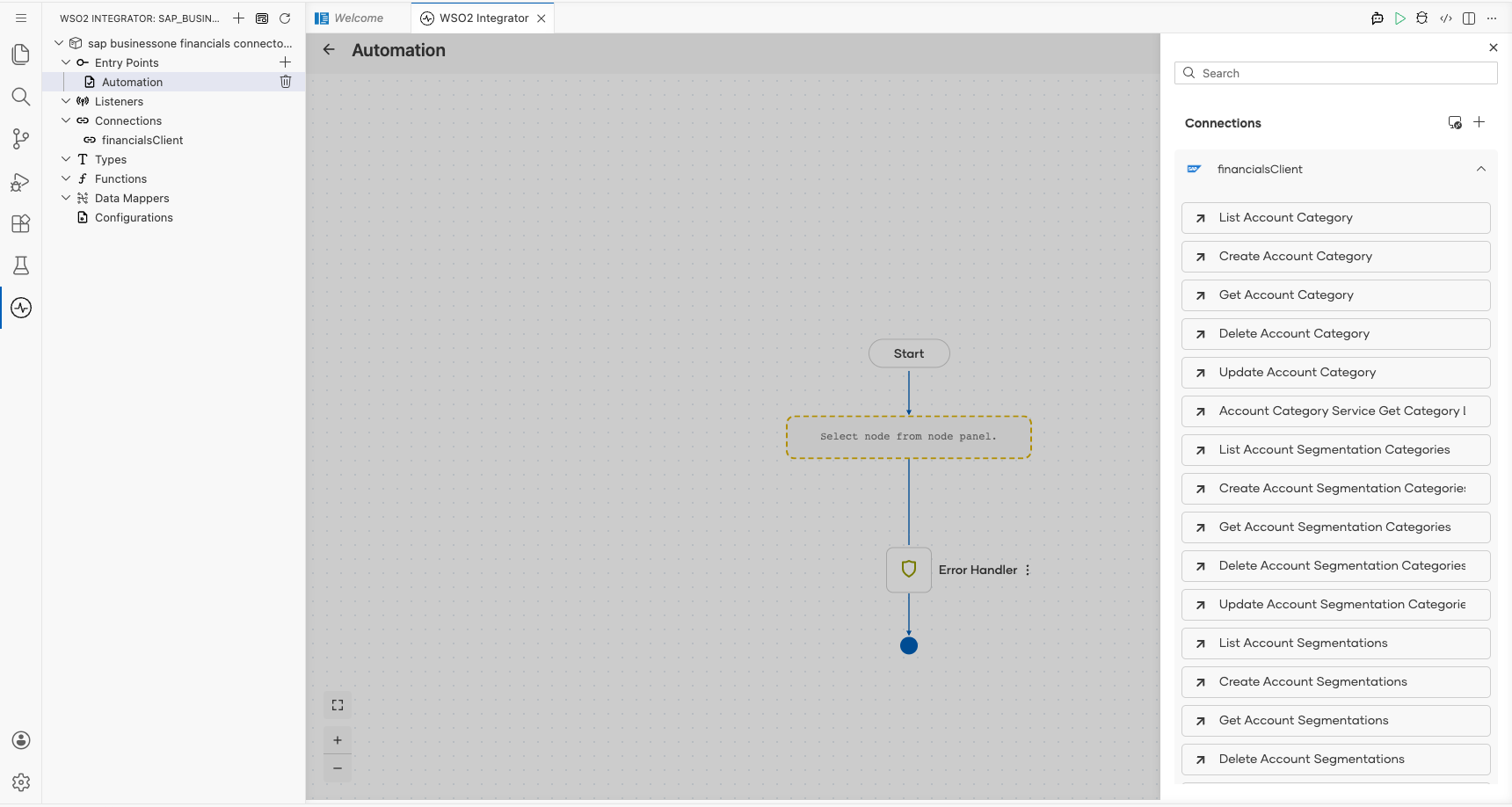Close the node panel
Viewport: 1512px width, 807px height.
point(1493,47)
